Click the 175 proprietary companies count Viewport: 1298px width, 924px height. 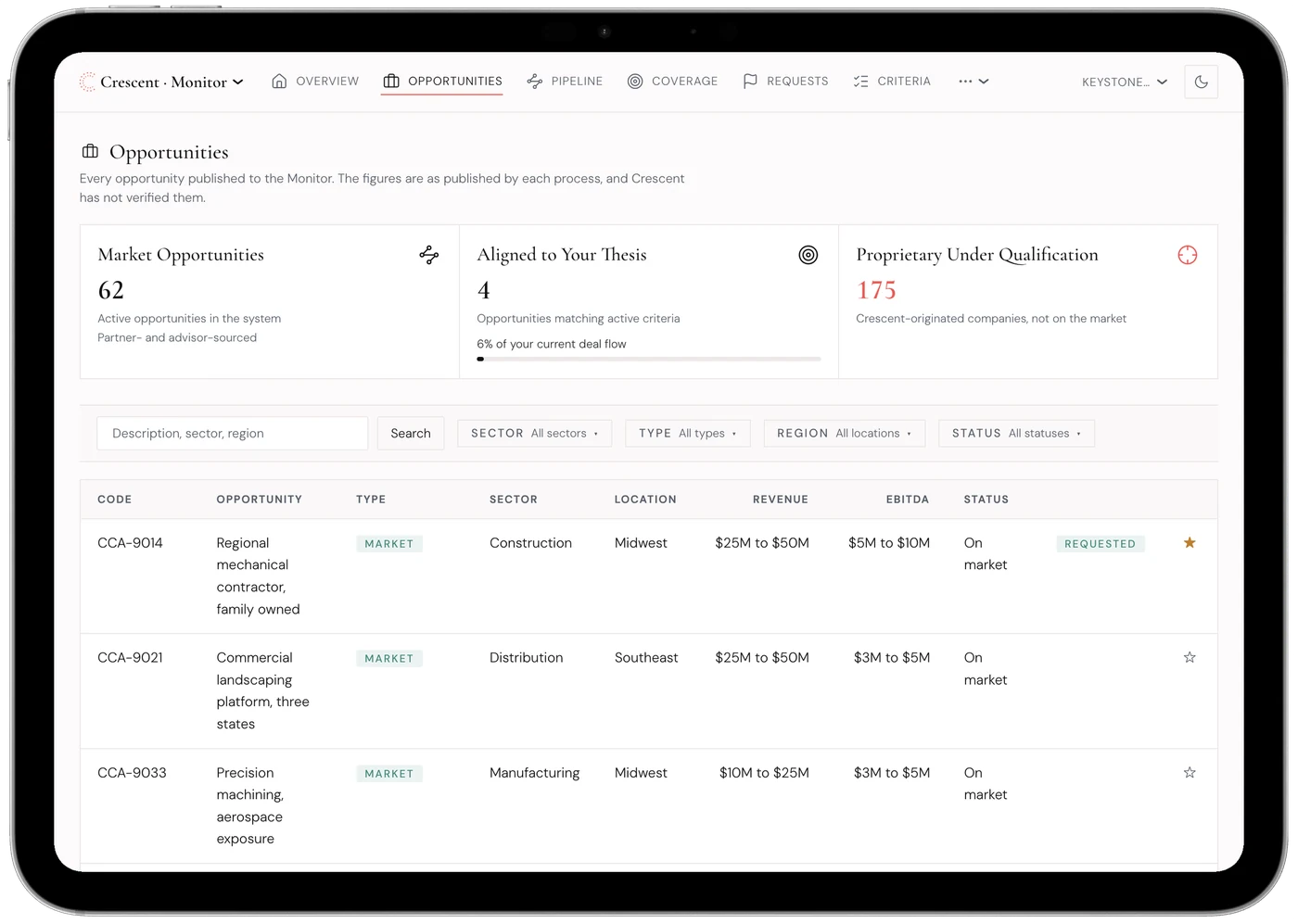(876, 291)
